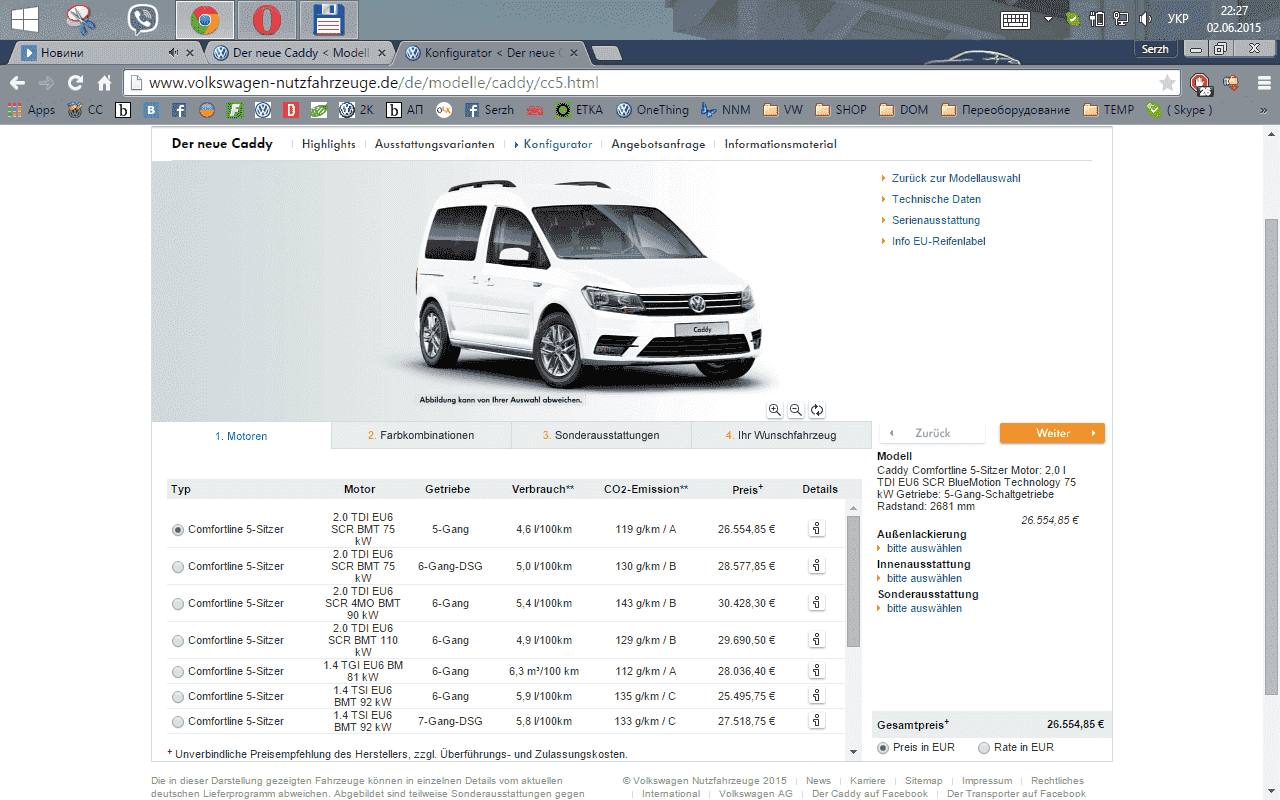1280x800 pixels.
Task: Show details for 26.554,85 € engine
Action: 817,529
